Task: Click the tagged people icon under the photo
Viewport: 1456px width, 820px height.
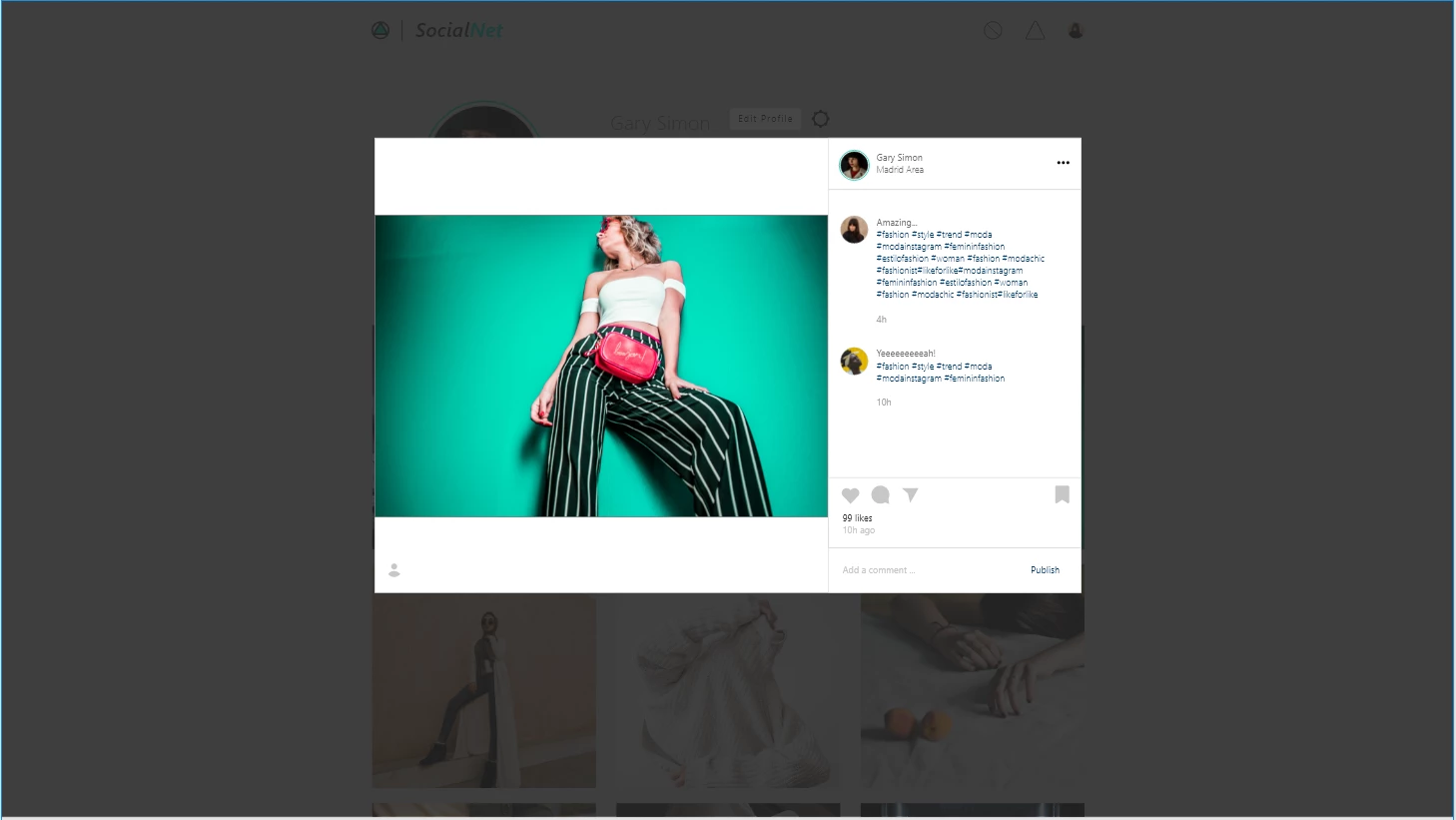Action: coord(394,570)
